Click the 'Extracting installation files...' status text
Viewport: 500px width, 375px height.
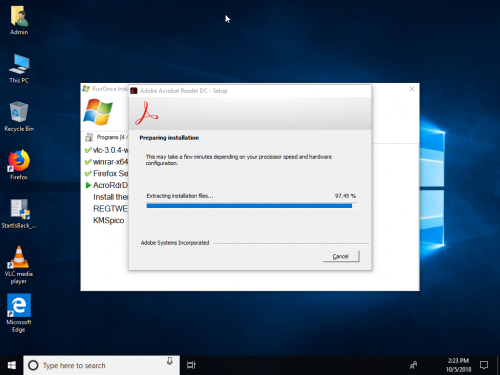pyautogui.click(x=180, y=196)
